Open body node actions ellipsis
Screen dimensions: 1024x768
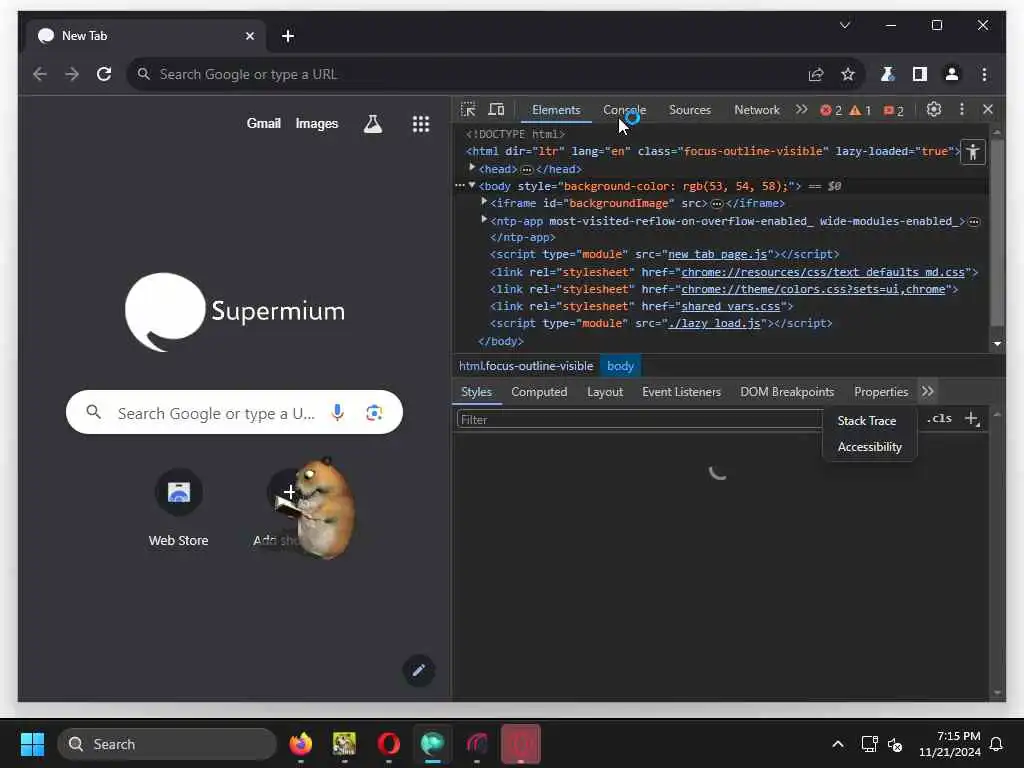coord(460,185)
